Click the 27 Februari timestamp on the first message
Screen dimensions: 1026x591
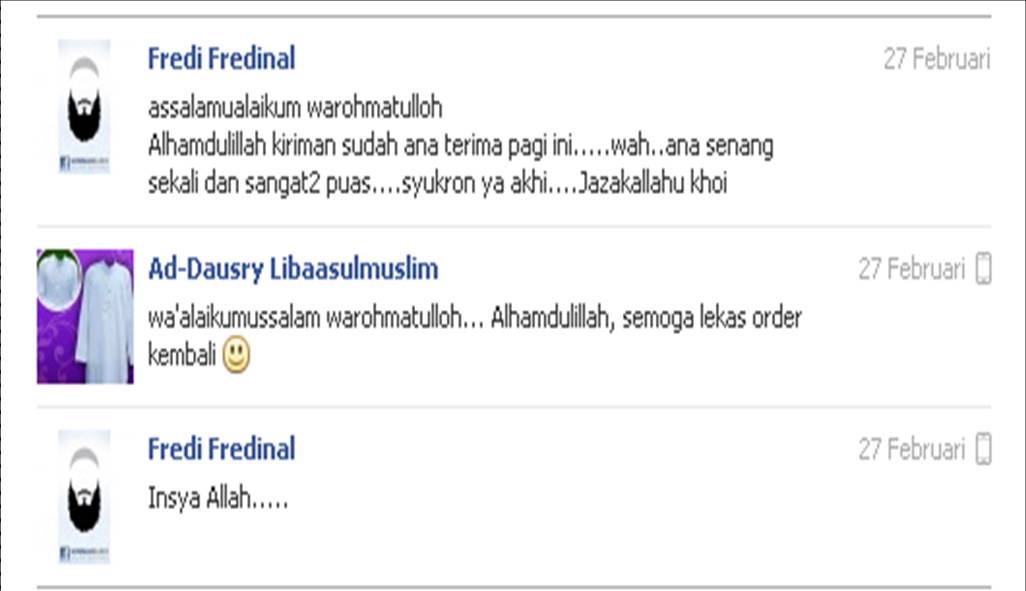click(x=937, y=59)
